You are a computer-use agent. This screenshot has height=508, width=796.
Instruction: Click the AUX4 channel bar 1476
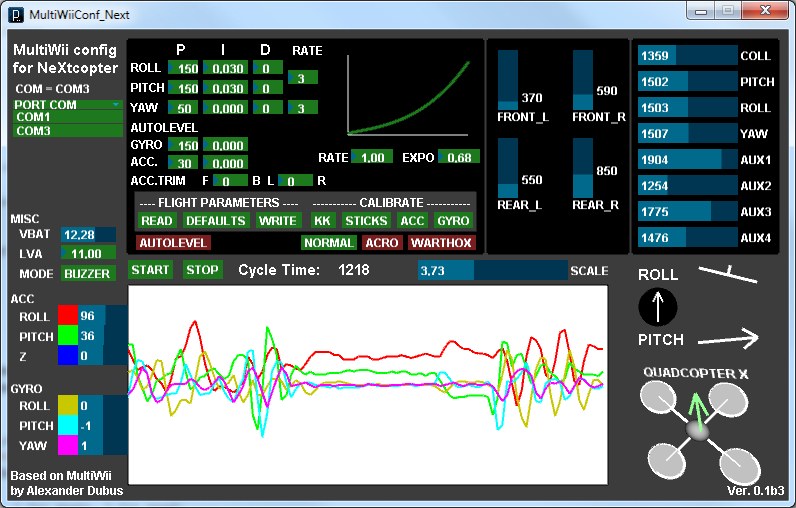click(687, 237)
